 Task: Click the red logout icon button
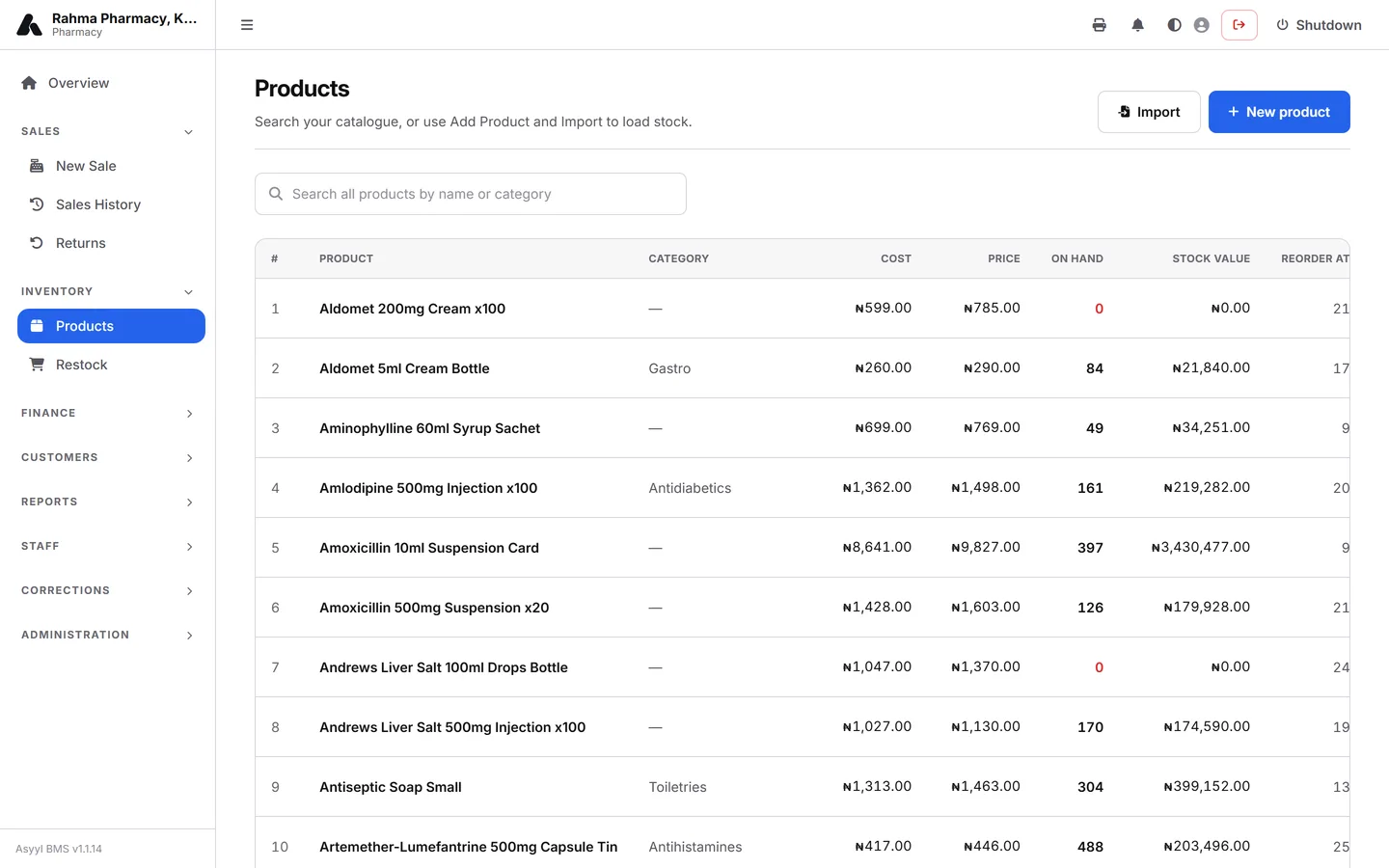[1239, 25]
